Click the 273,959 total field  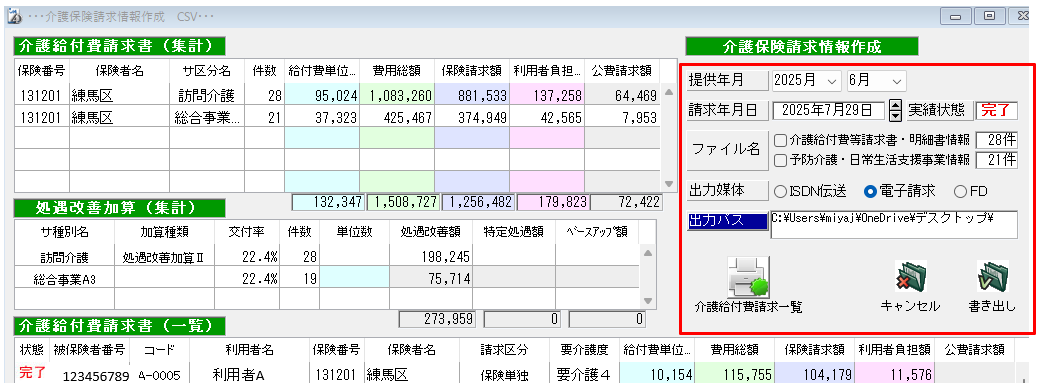click(437, 319)
